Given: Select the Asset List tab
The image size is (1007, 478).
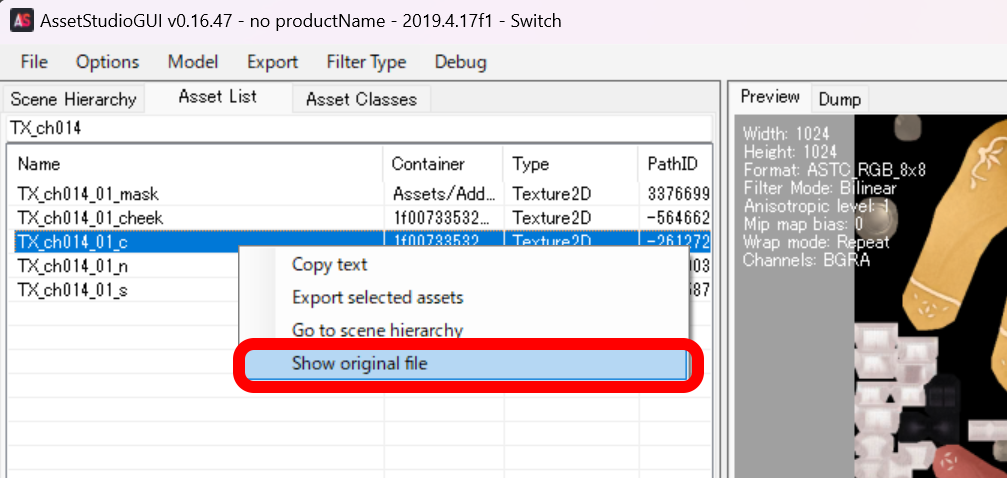Looking at the screenshot, I should coord(218,97).
